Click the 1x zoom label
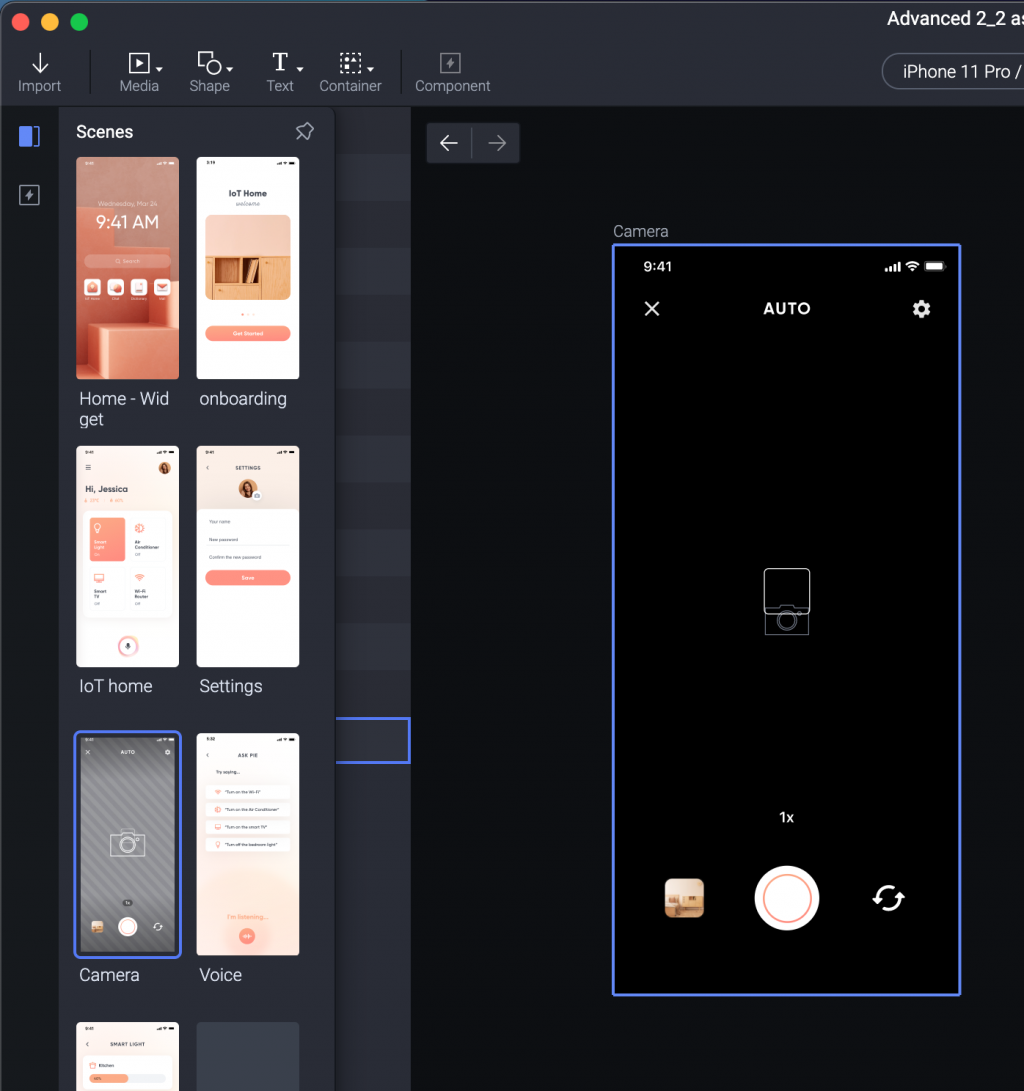1024x1091 pixels. (787, 818)
